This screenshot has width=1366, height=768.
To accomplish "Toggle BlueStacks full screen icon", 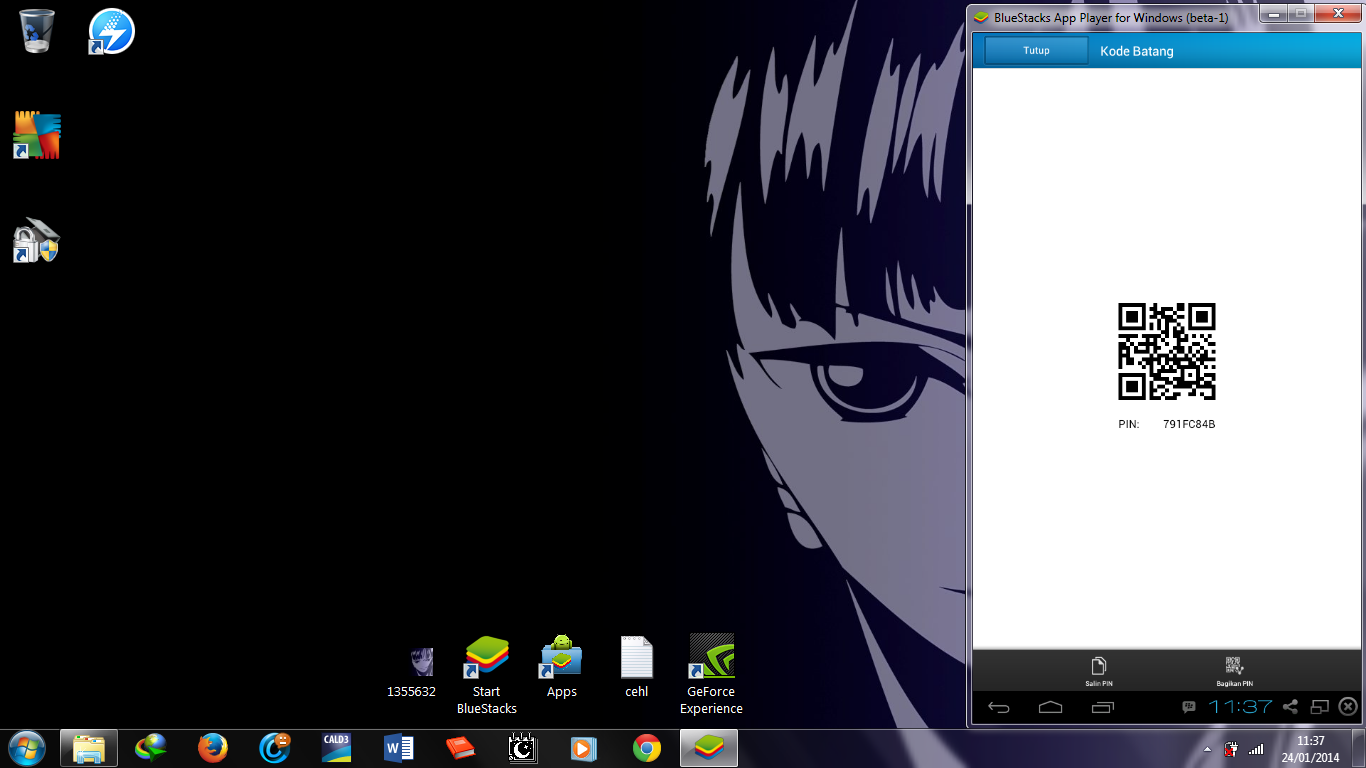I will coord(1319,707).
